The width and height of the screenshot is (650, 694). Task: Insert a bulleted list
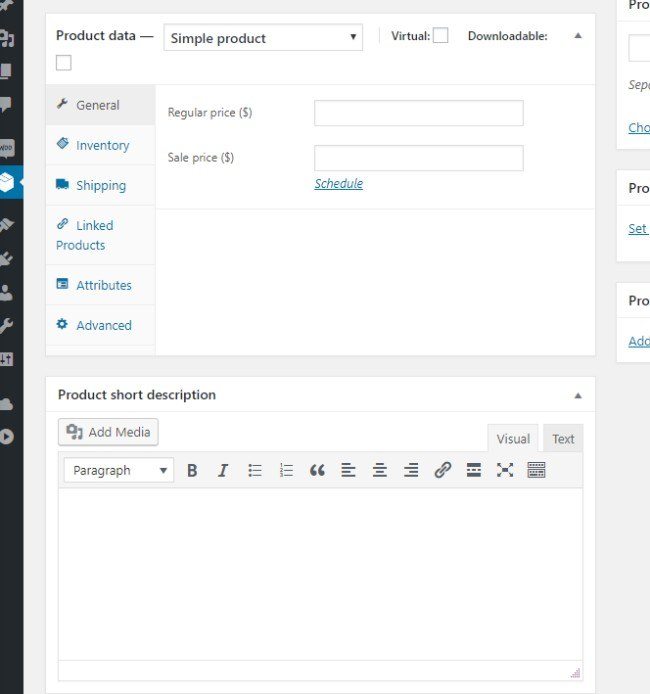click(255, 470)
